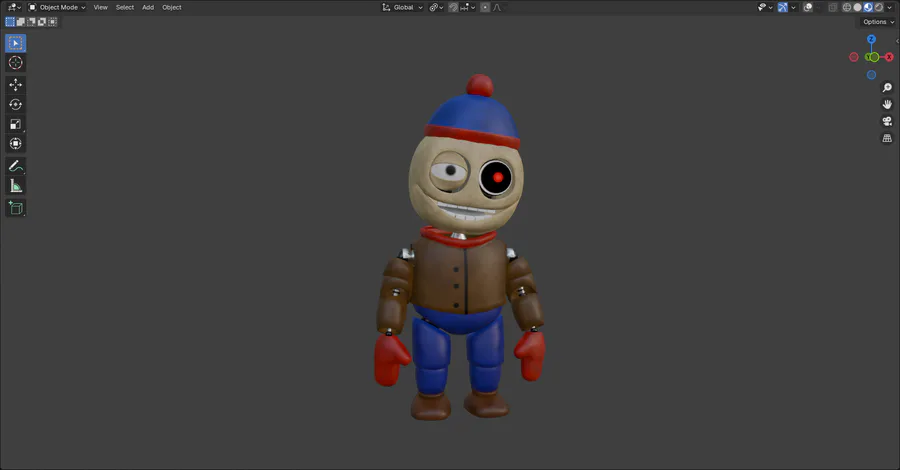Switch perspective/orthographic with grid icon
The image size is (900, 470).
tap(887, 138)
